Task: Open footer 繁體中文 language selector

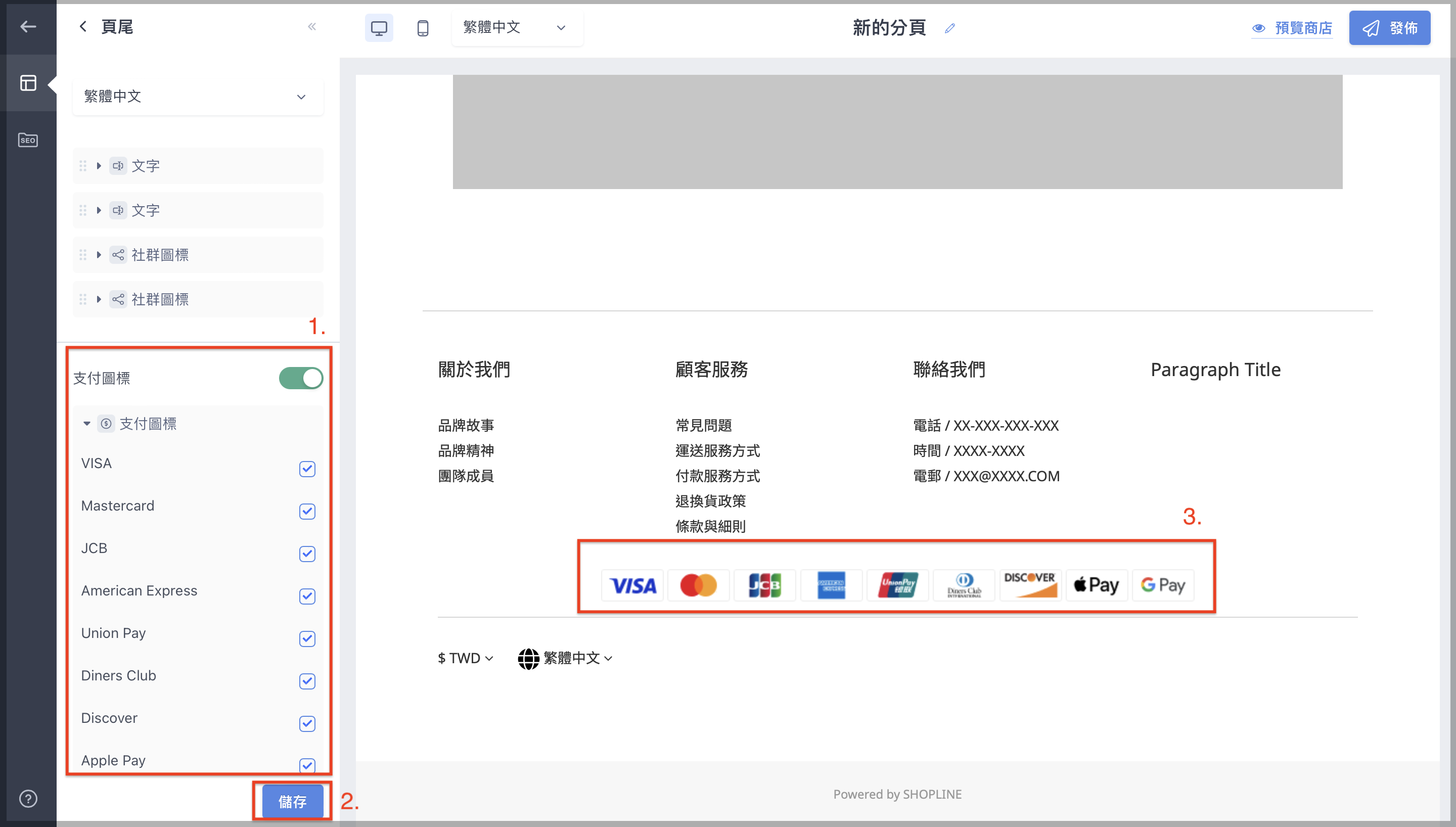Action: point(565,658)
